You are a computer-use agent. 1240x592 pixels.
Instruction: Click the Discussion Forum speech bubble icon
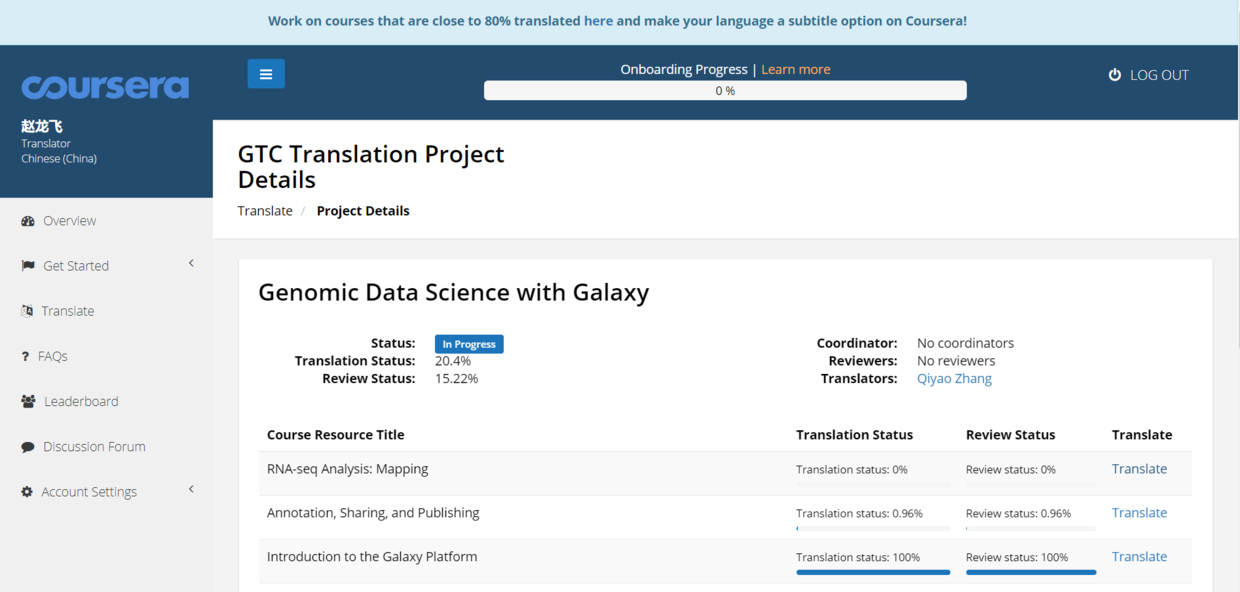28,447
